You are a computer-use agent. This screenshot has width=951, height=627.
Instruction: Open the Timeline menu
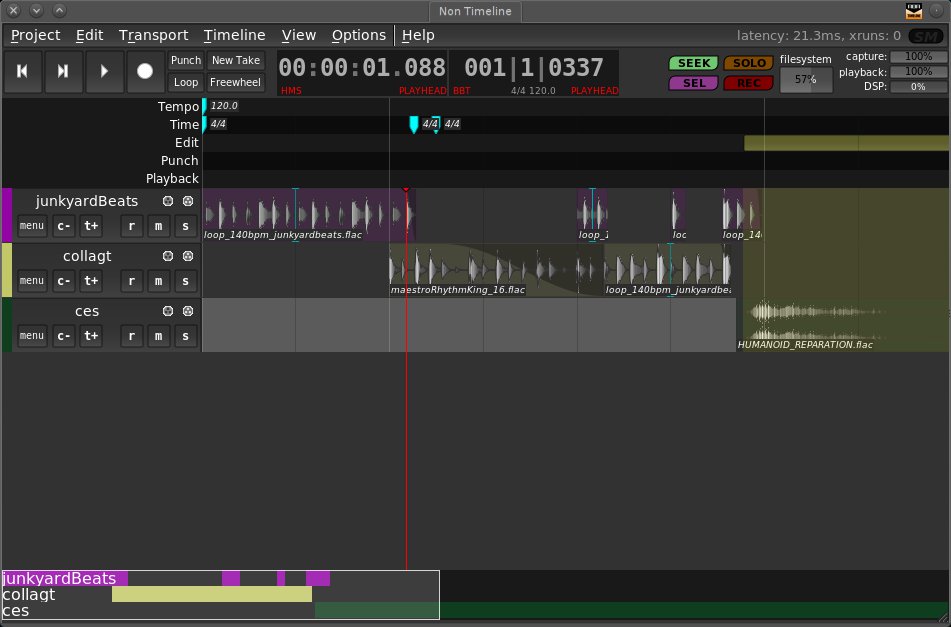[234, 35]
